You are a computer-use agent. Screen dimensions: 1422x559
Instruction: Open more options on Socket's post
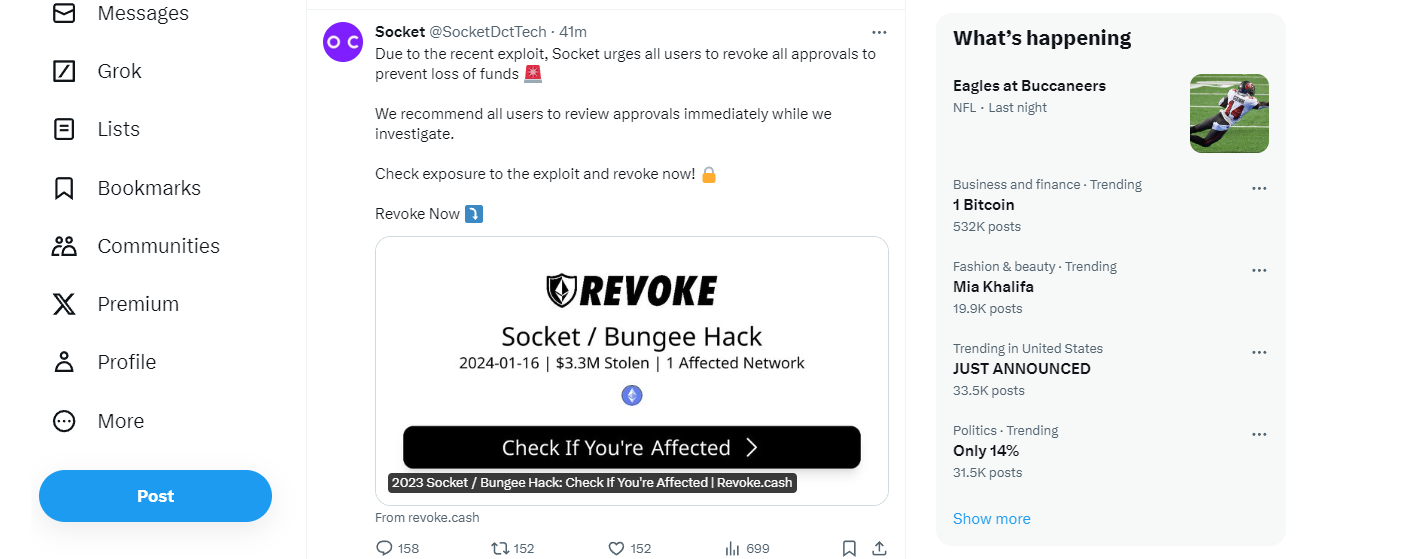[x=879, y=32]
